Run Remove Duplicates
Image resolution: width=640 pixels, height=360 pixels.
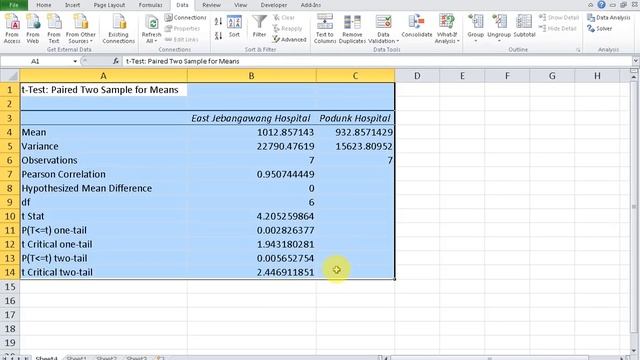click(x=352, y=29)
